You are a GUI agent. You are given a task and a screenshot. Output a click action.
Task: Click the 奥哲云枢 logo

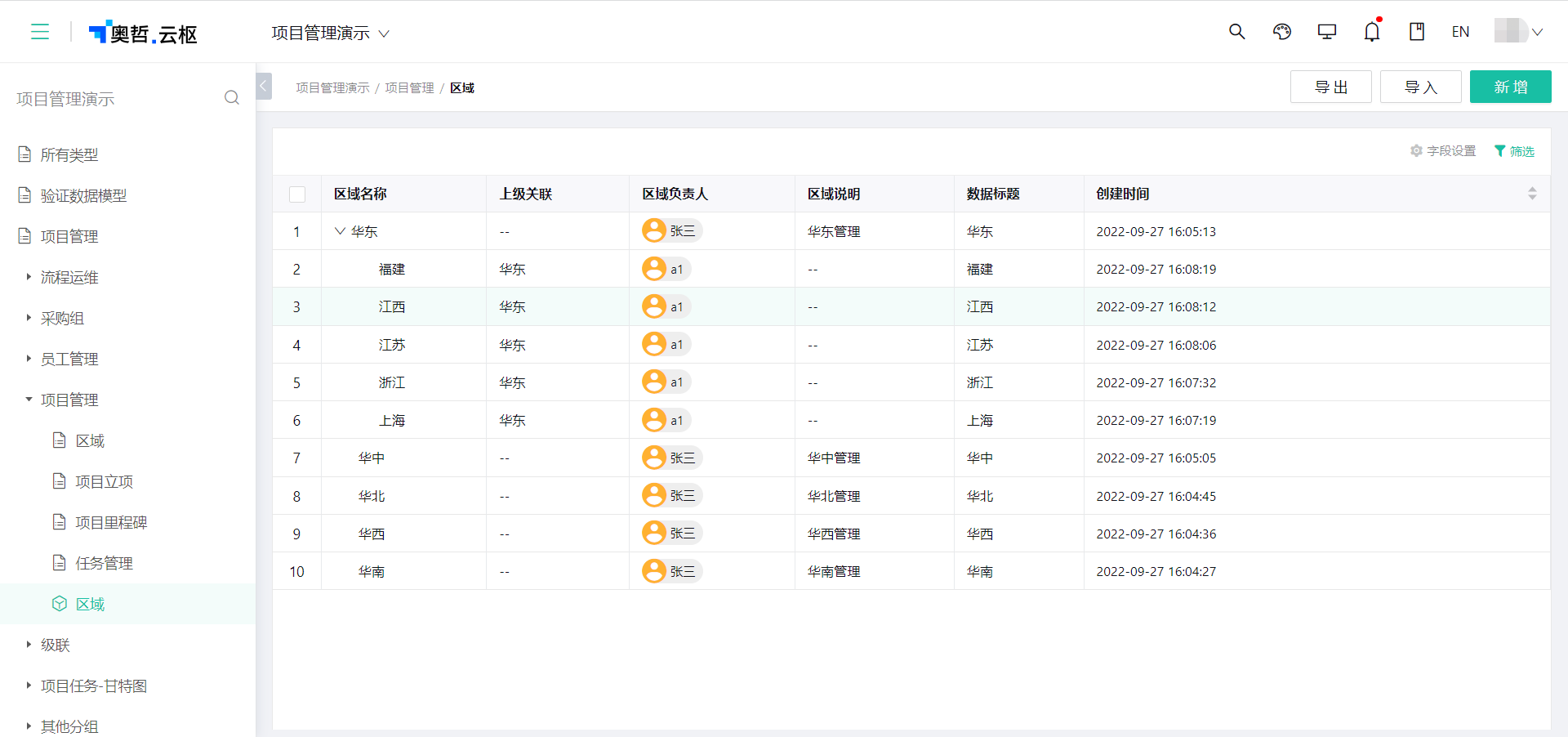click(x=143, y=33)
